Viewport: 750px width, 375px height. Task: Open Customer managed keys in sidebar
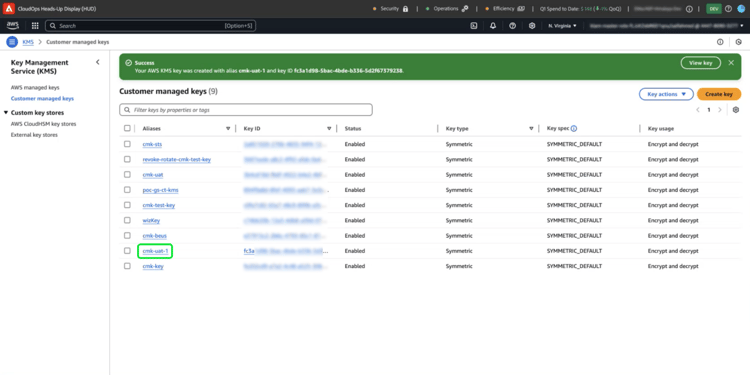(x=42, y=99)
